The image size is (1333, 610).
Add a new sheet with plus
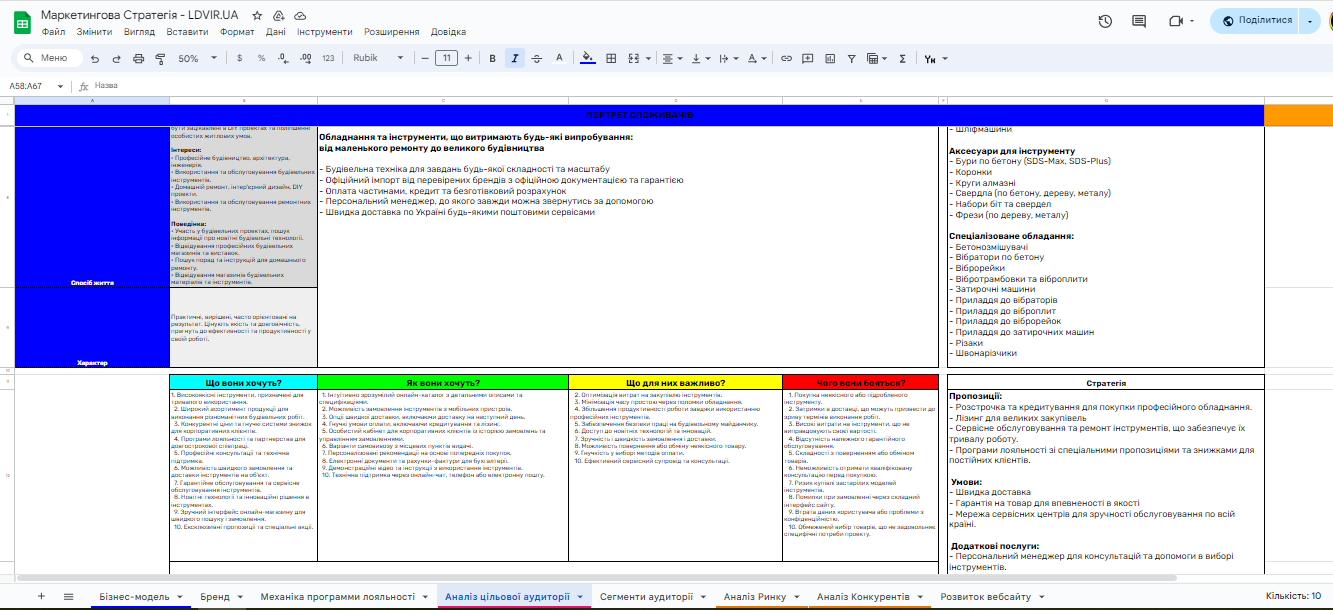pyautogui.click(x=41, y=596)
